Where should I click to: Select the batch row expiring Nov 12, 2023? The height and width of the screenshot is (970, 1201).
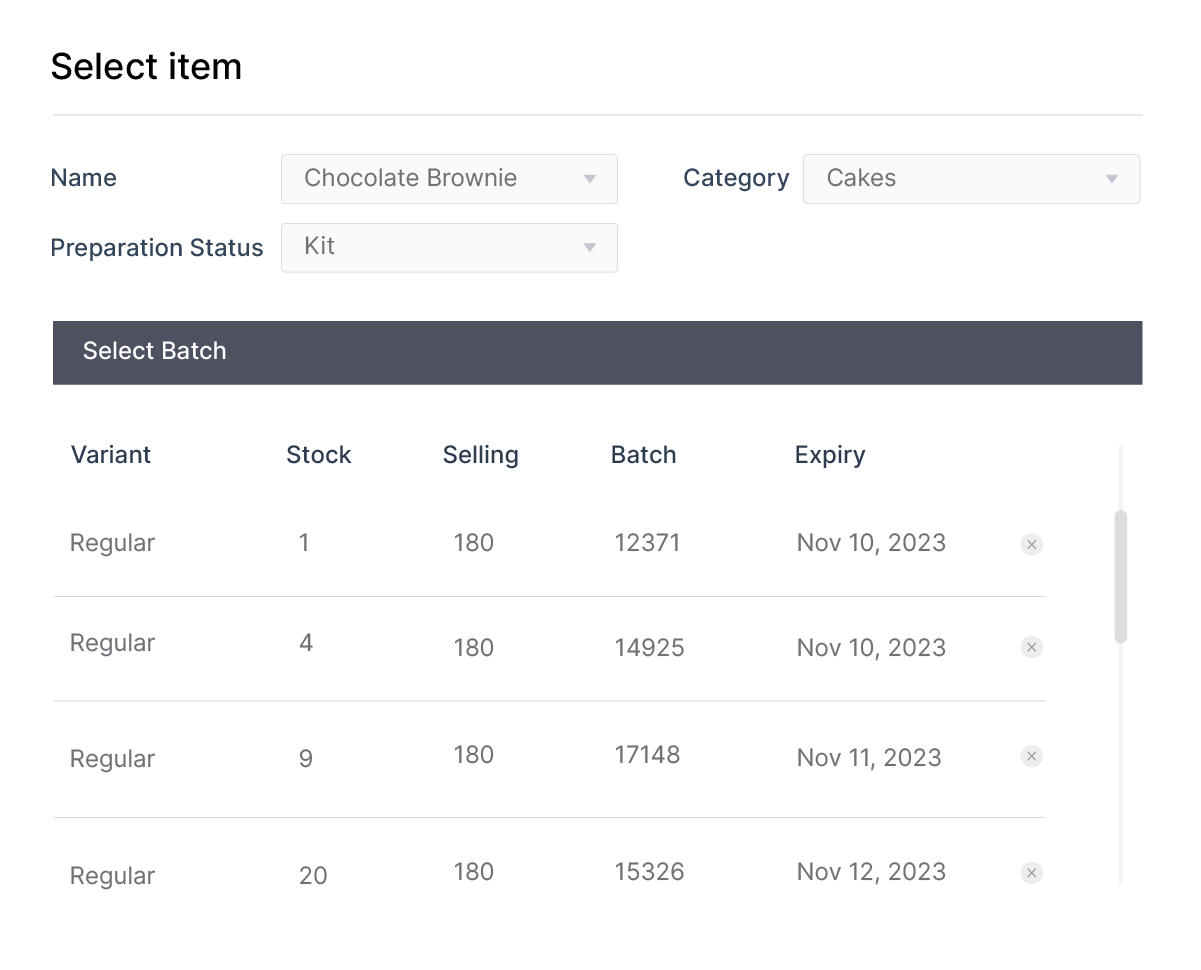(x=500, y=872)
